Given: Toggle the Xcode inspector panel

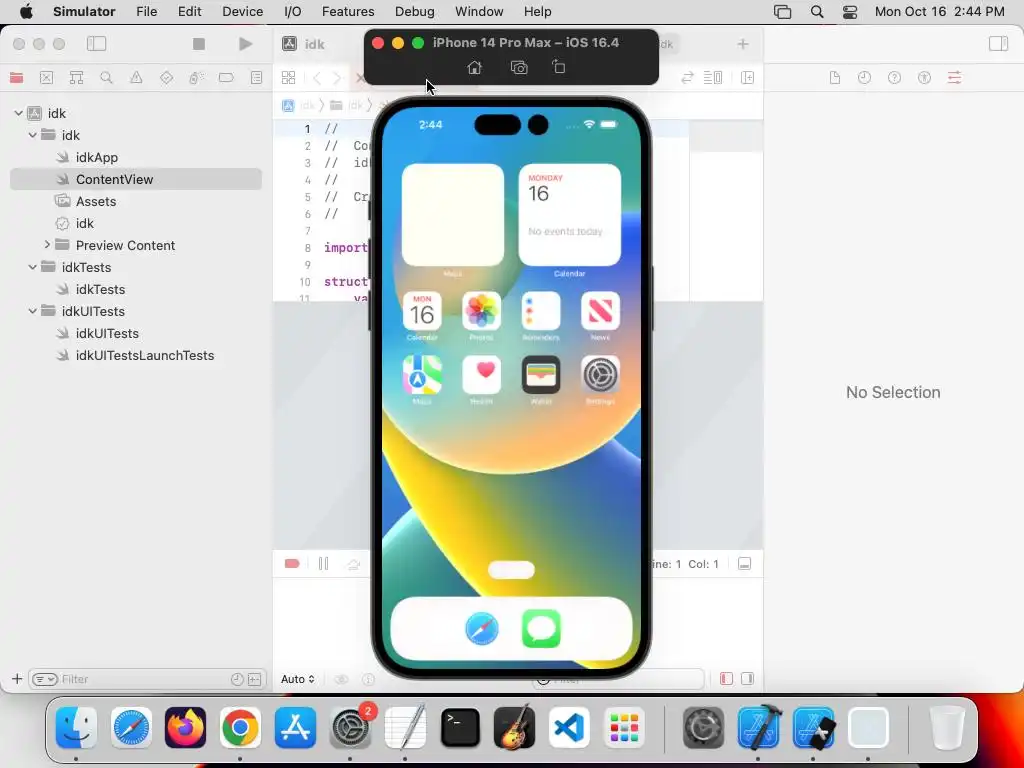Looking at the screenshot, I should (999, 44).
